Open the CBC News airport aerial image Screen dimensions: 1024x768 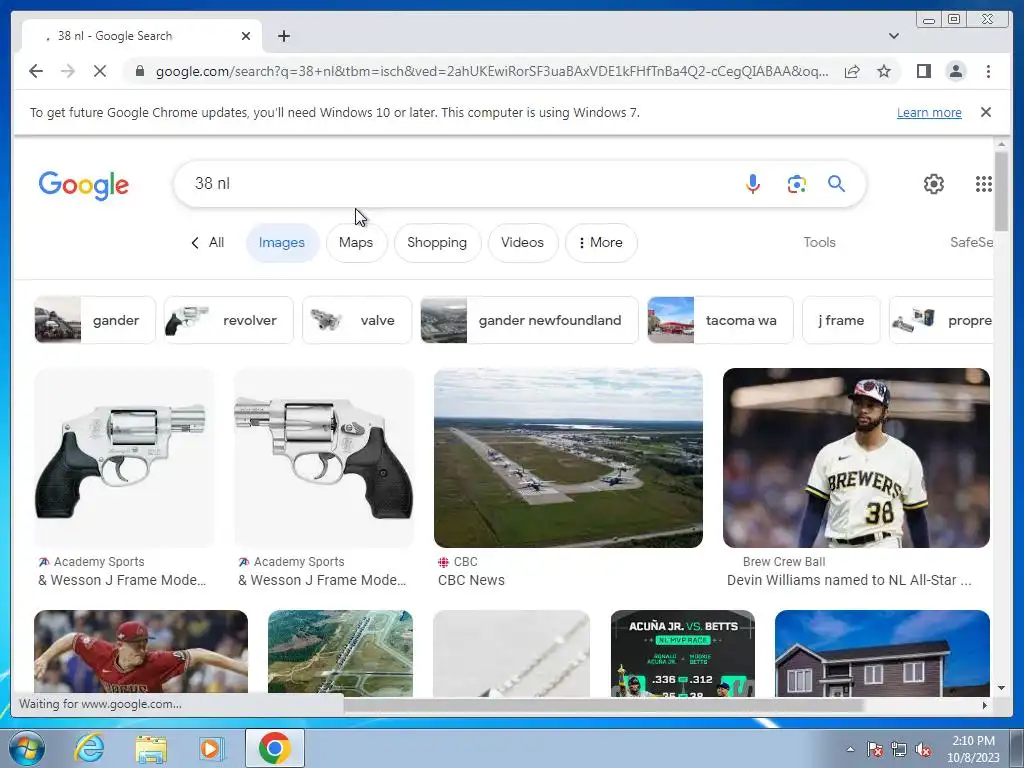(x=568, y=458)
